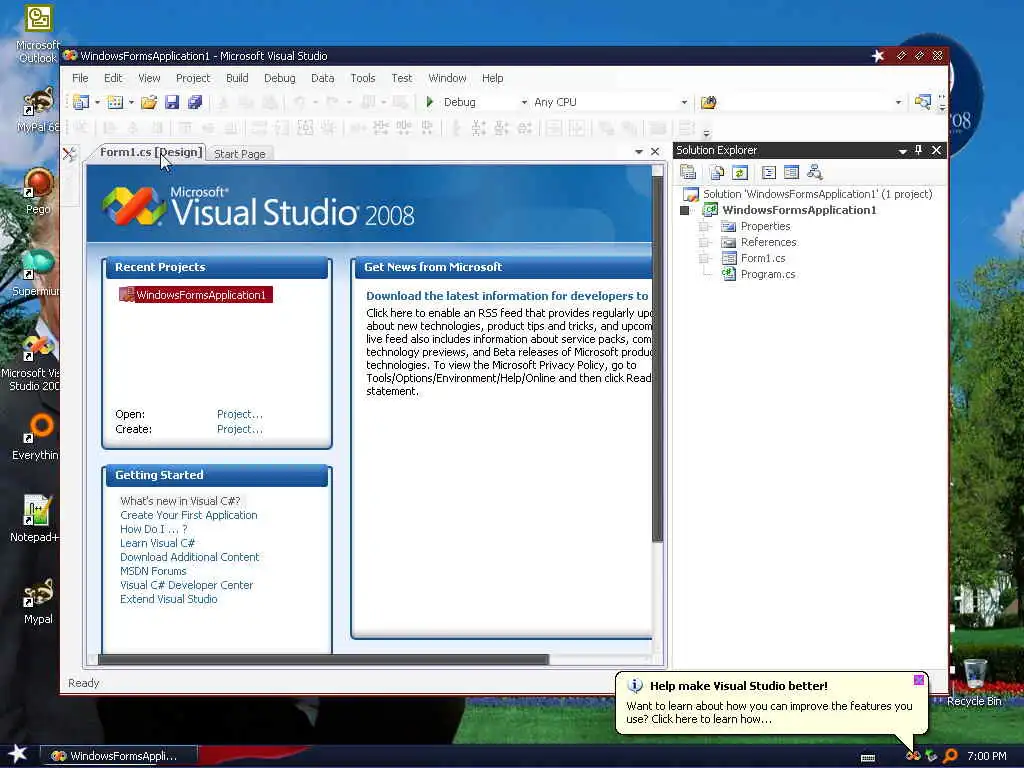Click the Visual Studio logo in the title bar

70,56
